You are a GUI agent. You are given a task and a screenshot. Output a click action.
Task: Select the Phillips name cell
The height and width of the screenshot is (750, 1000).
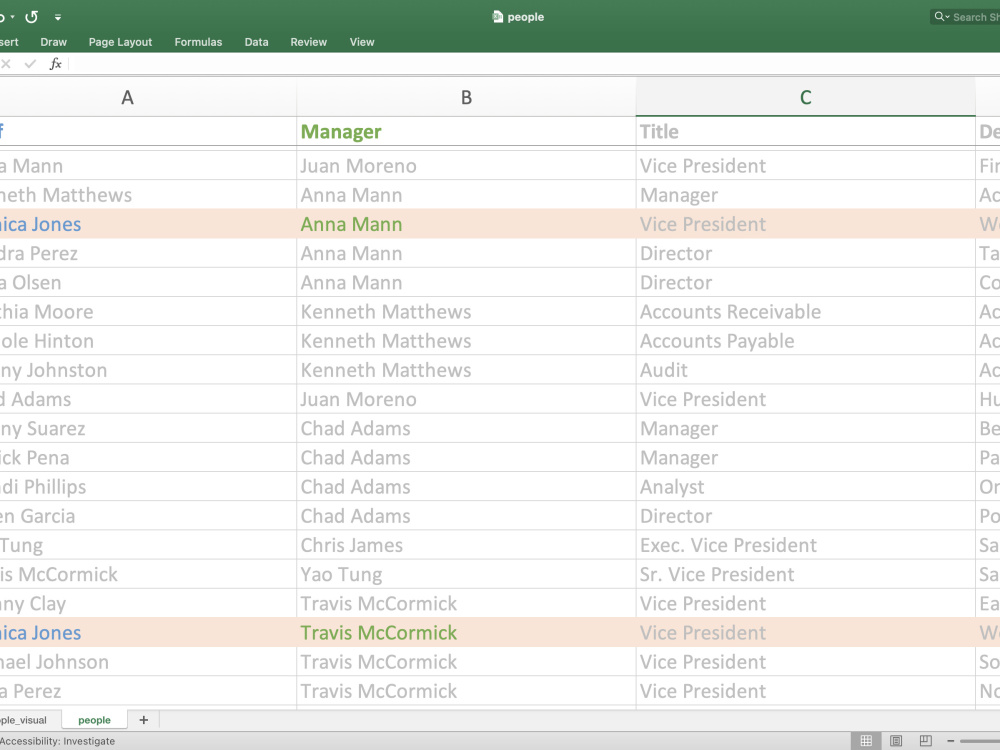tap(148, 487)
